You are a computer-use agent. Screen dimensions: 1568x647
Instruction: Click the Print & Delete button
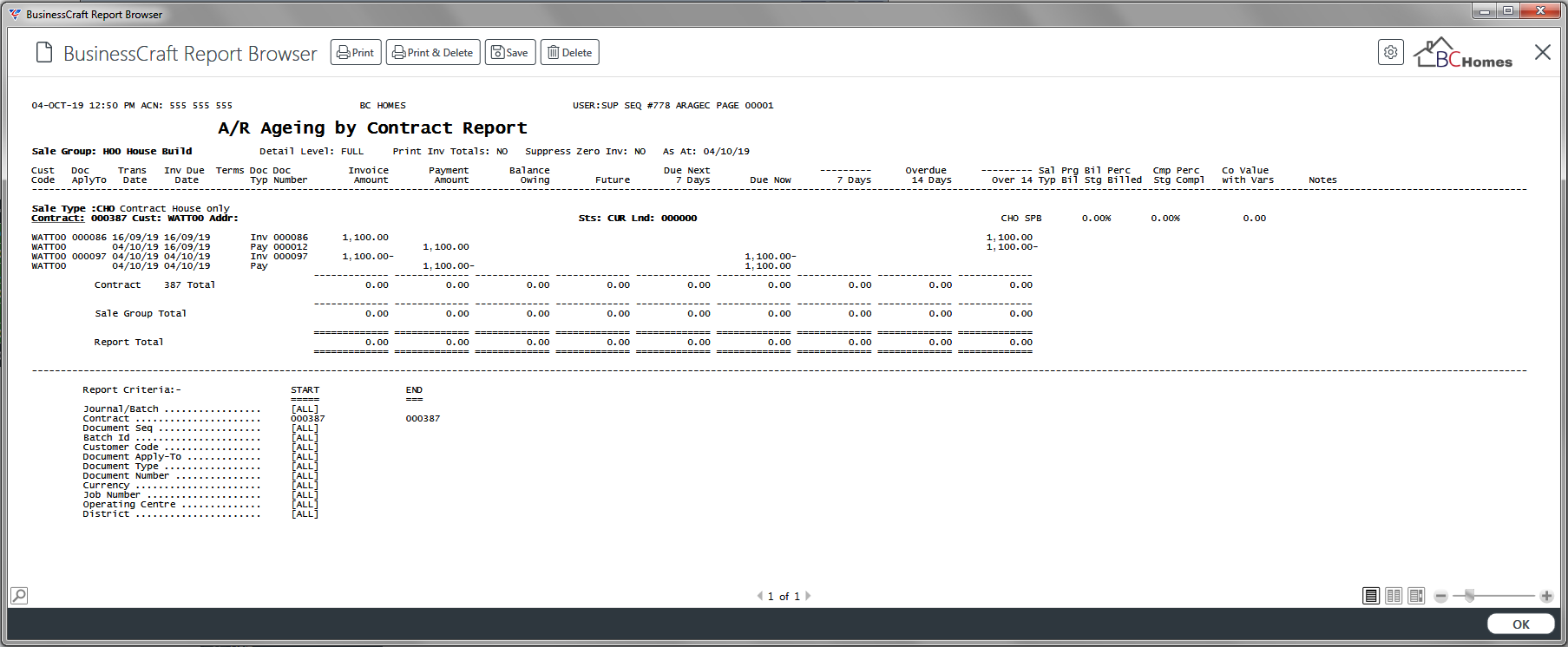433,53
